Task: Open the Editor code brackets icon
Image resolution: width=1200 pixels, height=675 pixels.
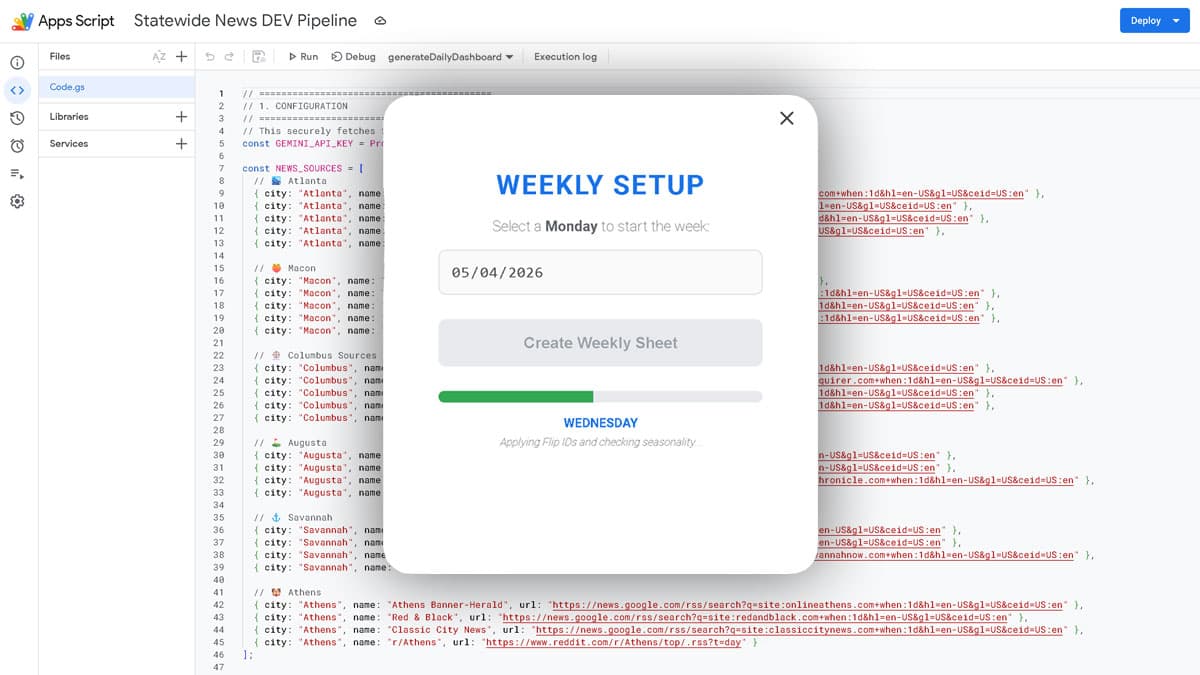Action: (x=17, y=90)
